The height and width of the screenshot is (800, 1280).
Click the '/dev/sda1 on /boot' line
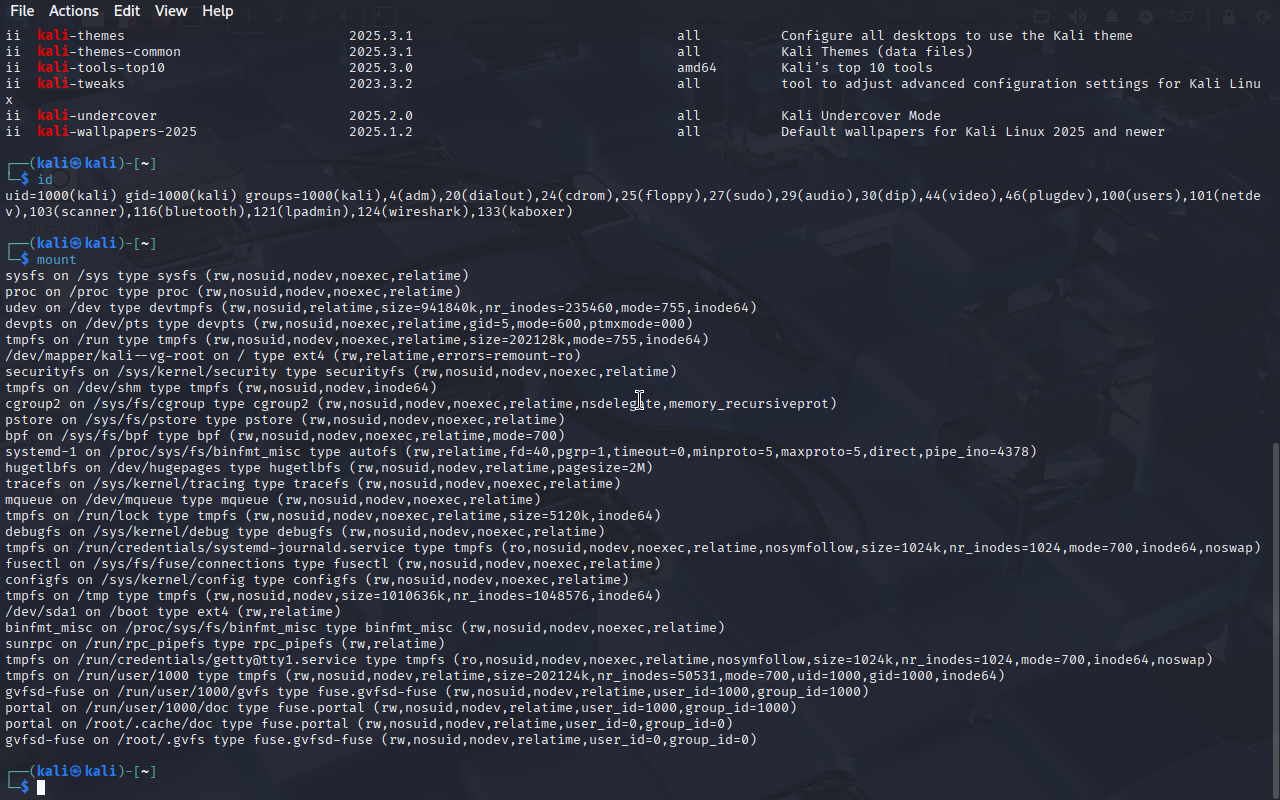(x=173, y=612)
